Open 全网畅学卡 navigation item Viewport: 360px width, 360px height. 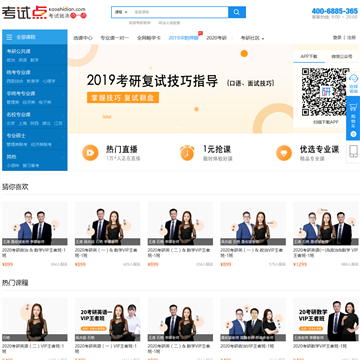pyautogui.click(x=149, y=38)
